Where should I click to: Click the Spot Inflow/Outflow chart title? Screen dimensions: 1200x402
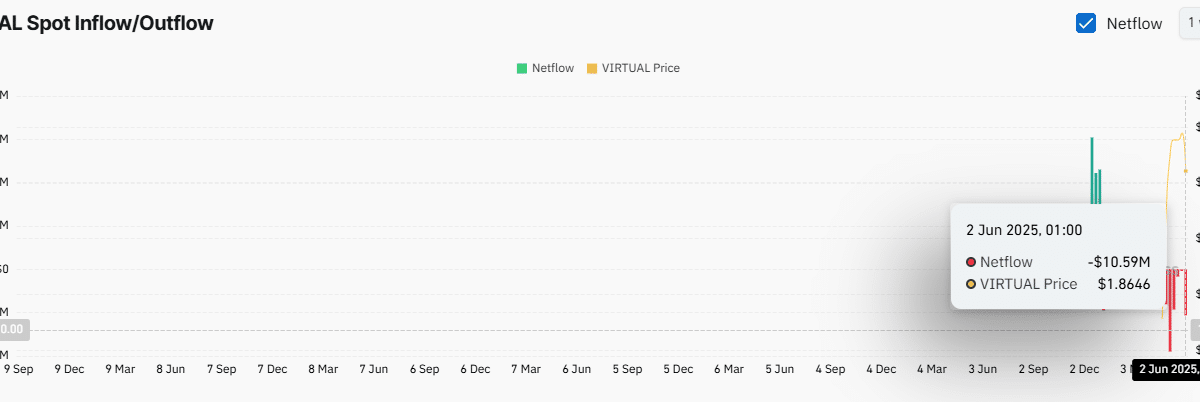point(107,23)
